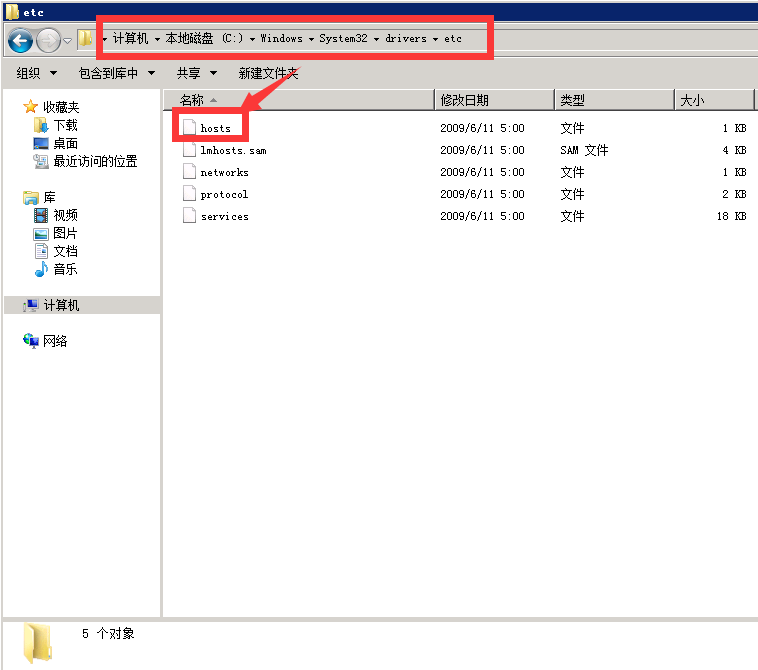Open the 包含到库中 menu
Viewport: 758px width, 670px height.
(x=117, y=73)
